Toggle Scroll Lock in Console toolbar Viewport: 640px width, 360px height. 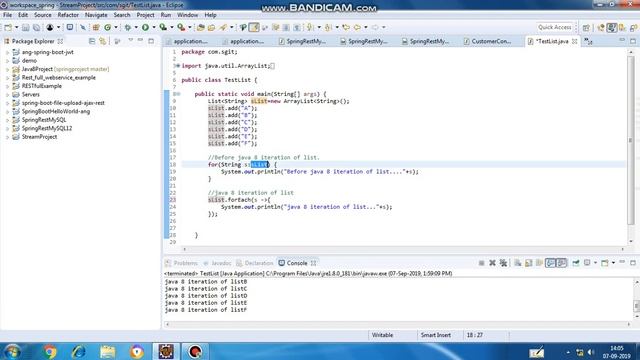coord(529,263)
